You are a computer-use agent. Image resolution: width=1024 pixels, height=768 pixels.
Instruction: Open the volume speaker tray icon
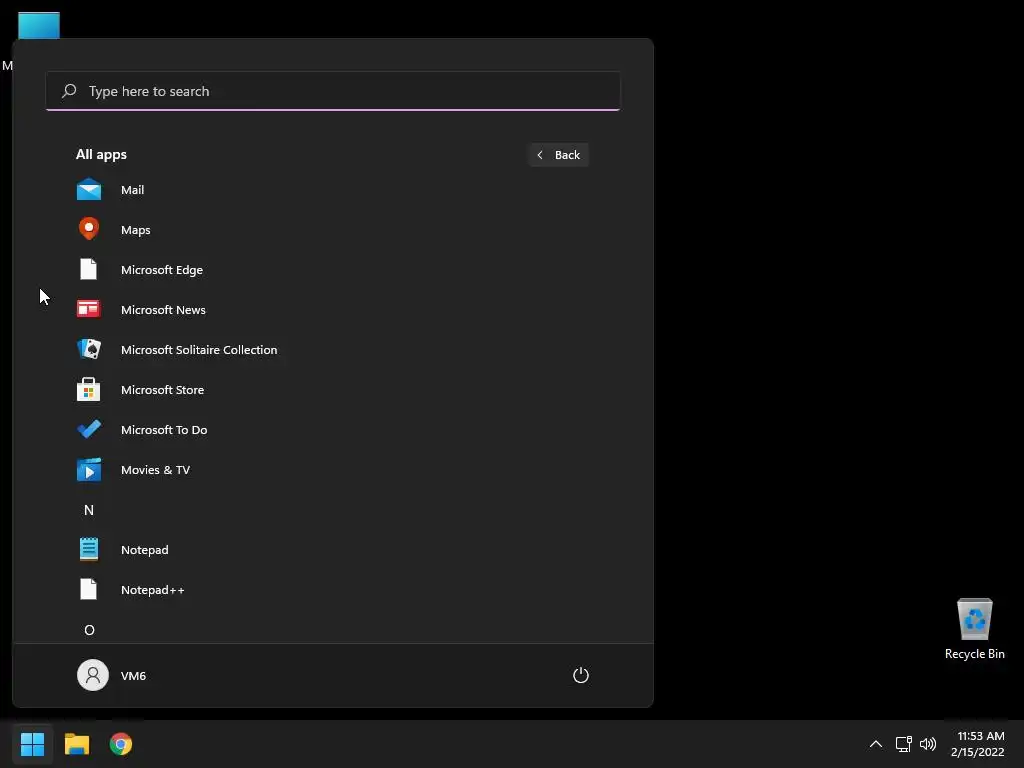point(927,744)
